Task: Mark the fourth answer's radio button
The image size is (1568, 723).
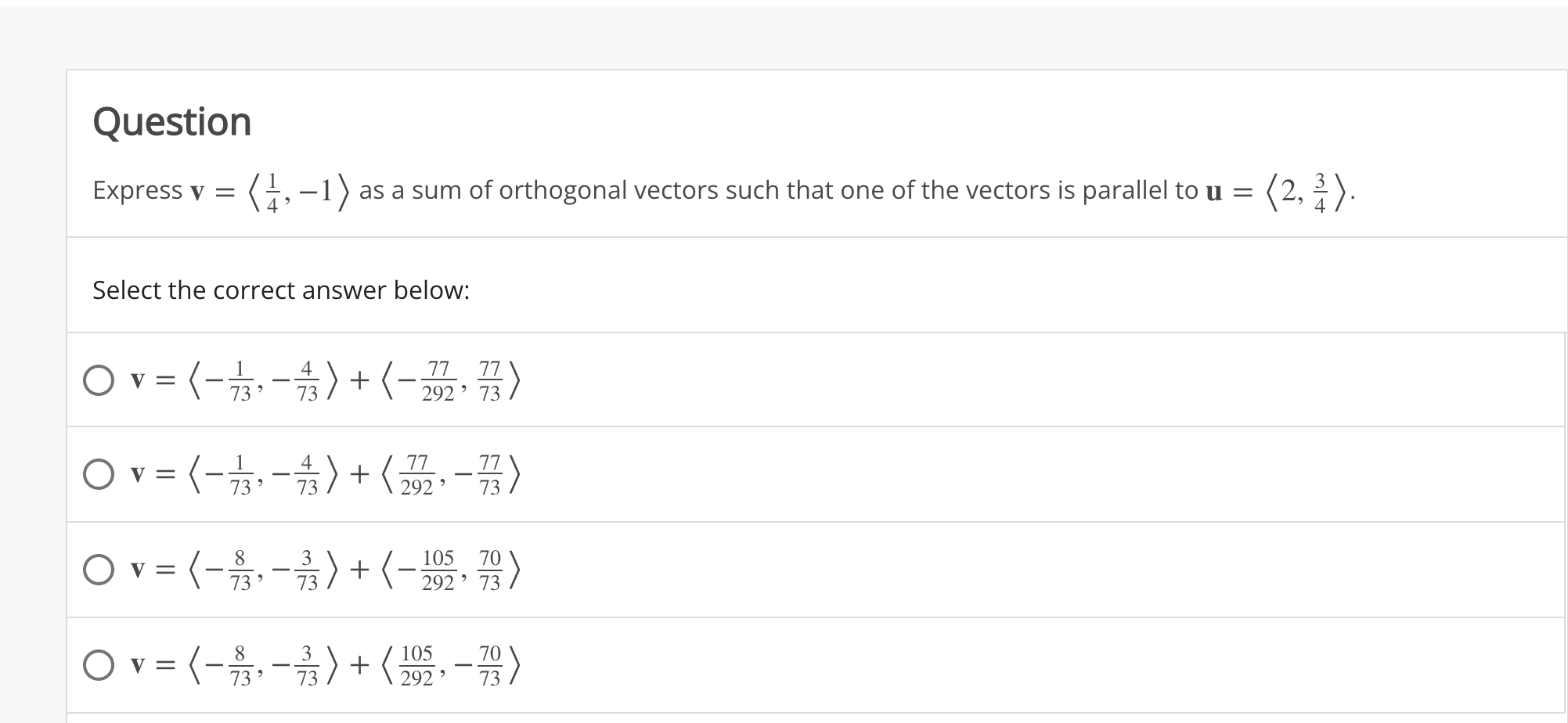Action: point(99,665)
